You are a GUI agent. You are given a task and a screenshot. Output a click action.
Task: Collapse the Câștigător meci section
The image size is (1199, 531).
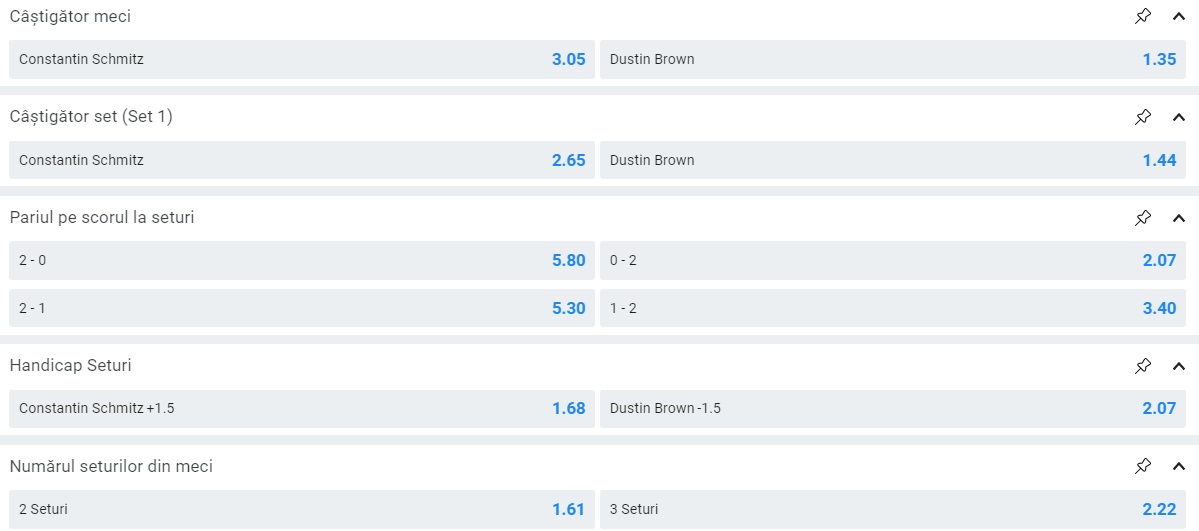click(1177, 16)
